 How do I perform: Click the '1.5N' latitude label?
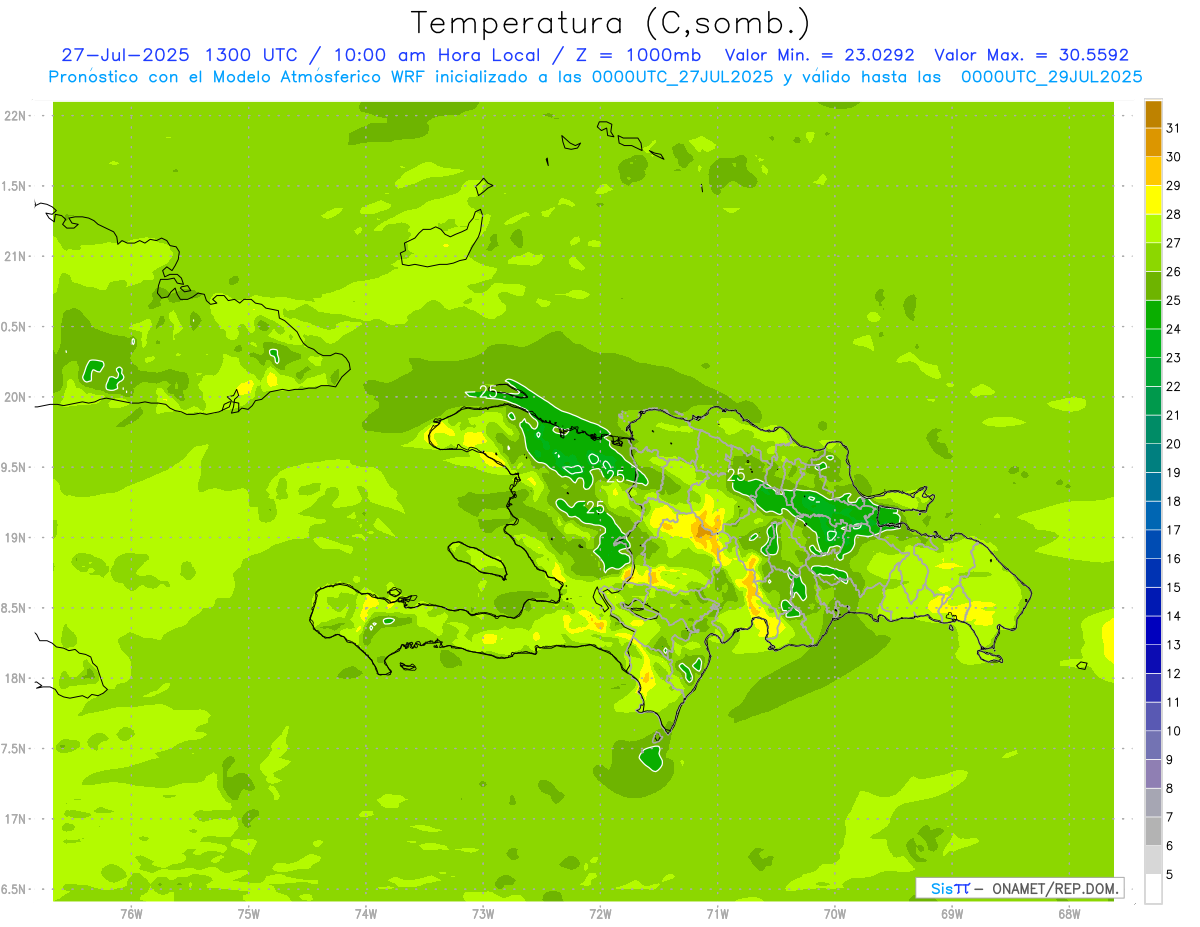[x=16, y=186]
